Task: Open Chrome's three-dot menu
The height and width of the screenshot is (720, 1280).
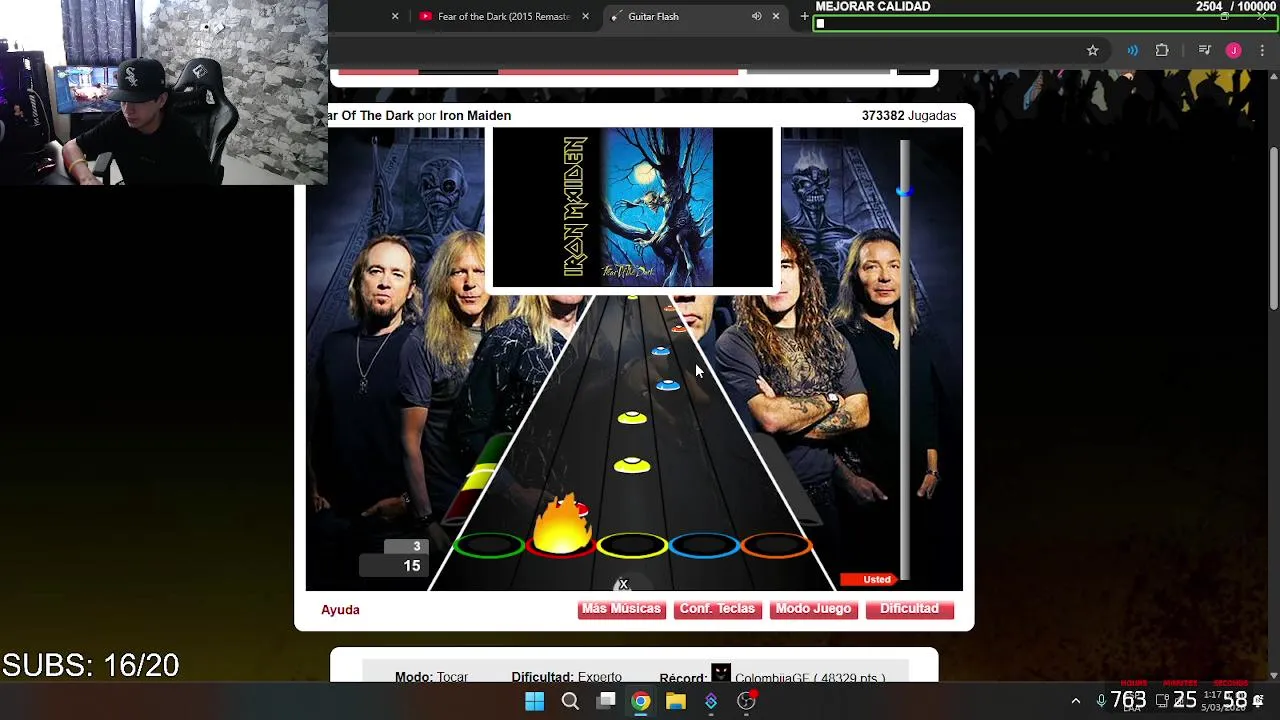Action: click(1261, 50)
